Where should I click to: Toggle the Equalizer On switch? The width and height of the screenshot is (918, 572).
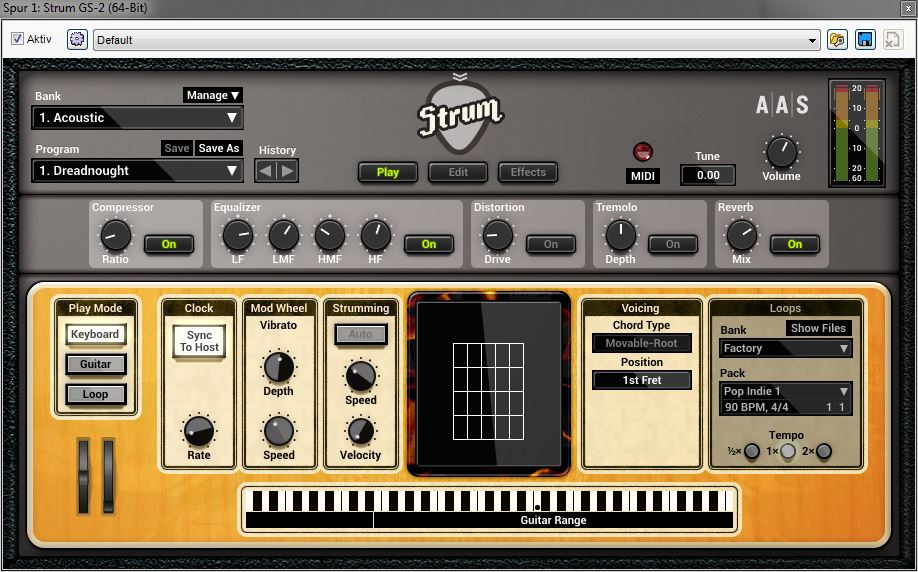click(429, 244)
